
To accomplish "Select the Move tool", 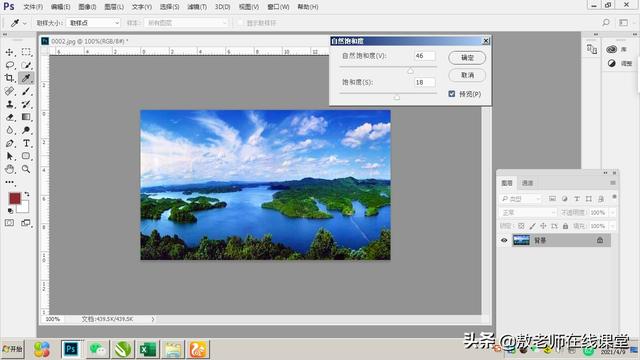I will point(10,52).
